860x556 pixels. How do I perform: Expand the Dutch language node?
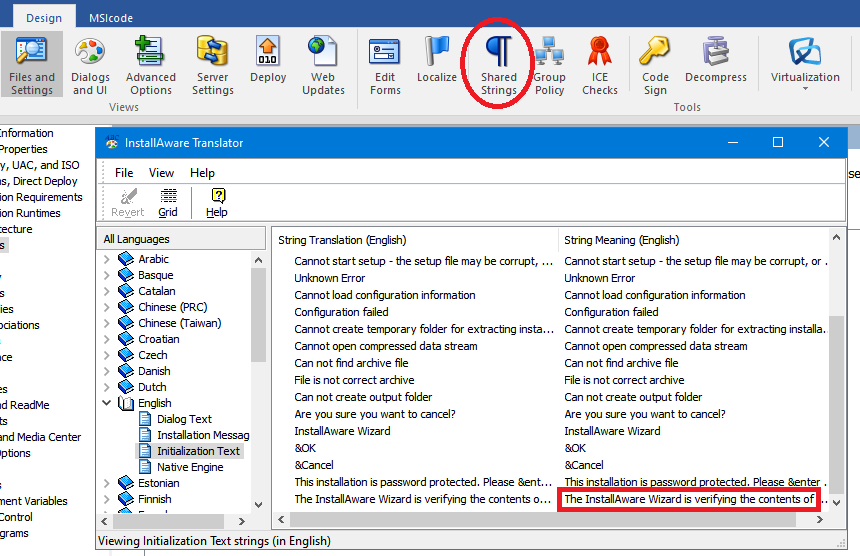tap(107, 387)
